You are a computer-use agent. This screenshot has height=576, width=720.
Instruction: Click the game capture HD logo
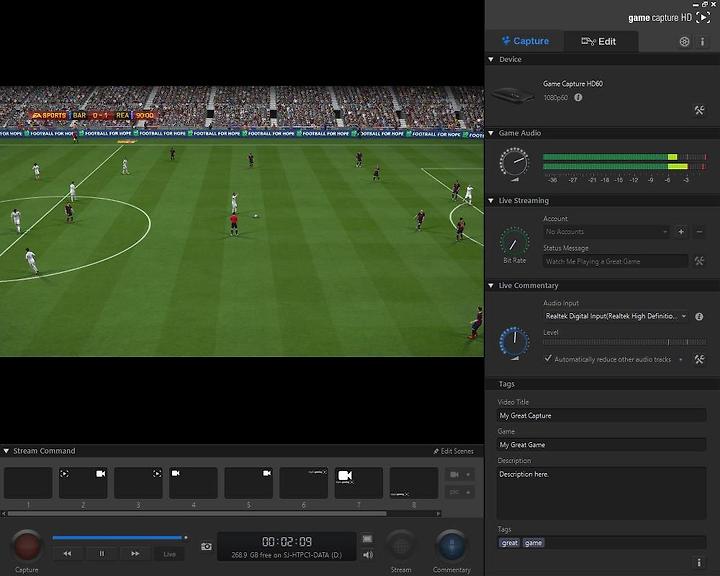[669, 17]
